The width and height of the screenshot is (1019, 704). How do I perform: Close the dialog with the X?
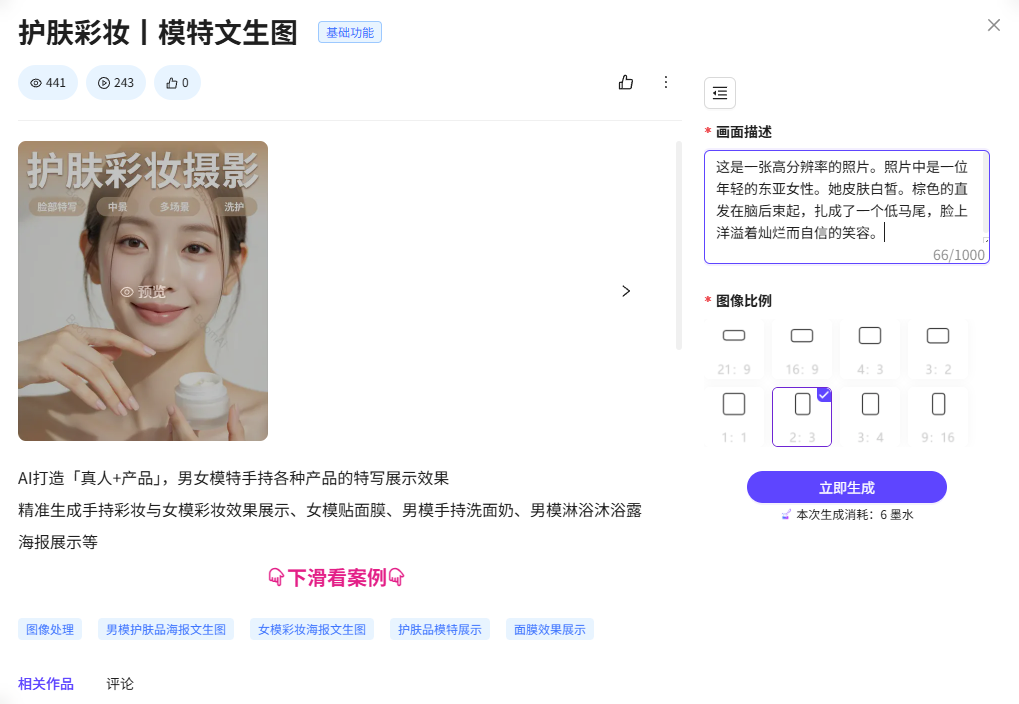click(x=994, y=25)
